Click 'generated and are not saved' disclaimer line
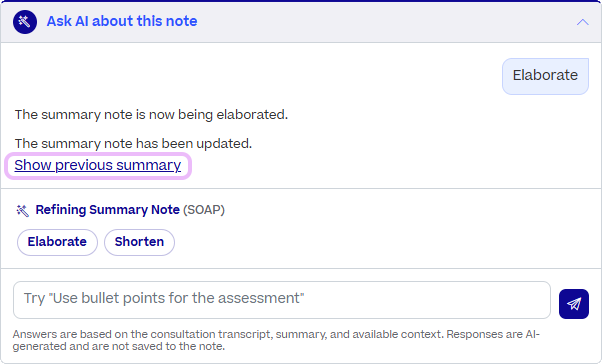Image resolution: width=602 pixels, height=364 pixels. 119,346
